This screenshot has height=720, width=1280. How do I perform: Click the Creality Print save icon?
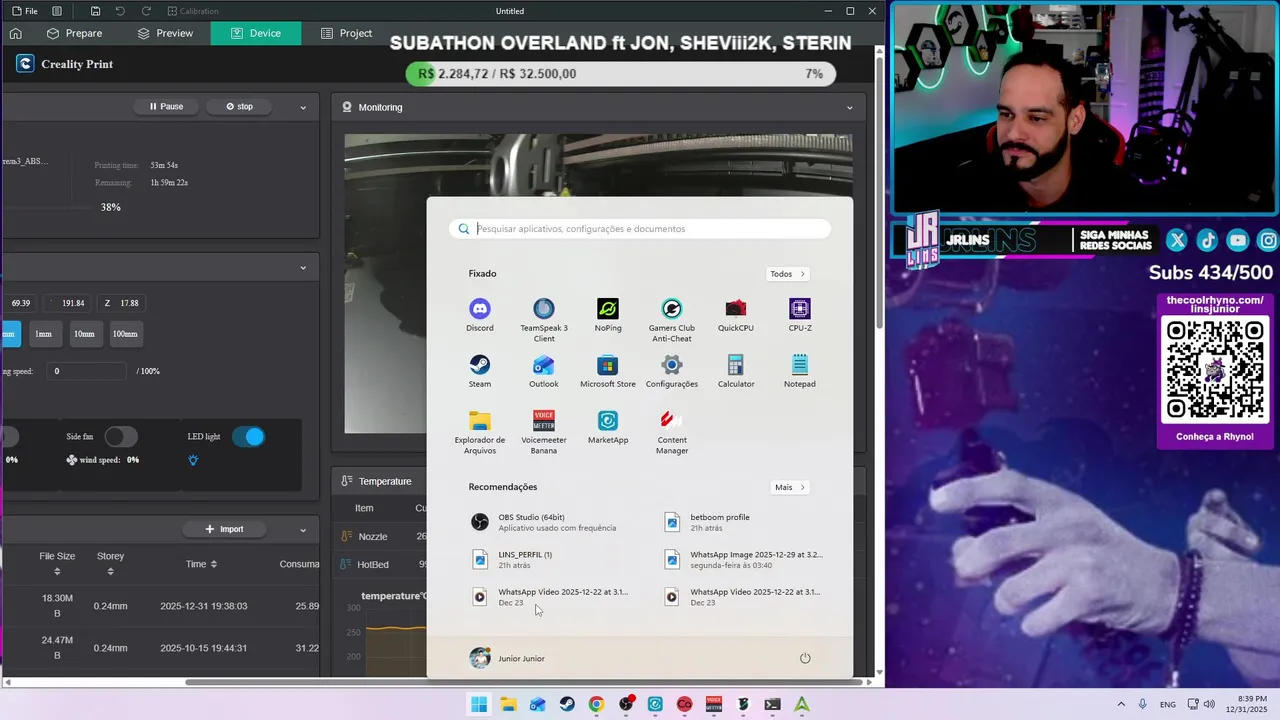tap(95, 11)
